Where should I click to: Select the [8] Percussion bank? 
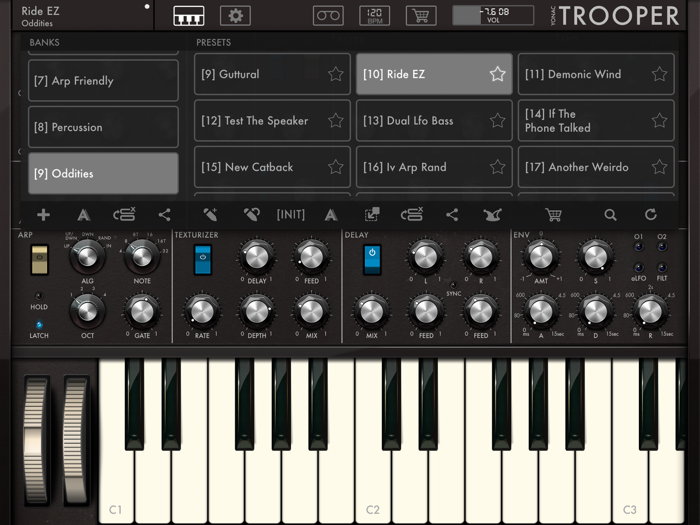103,127
